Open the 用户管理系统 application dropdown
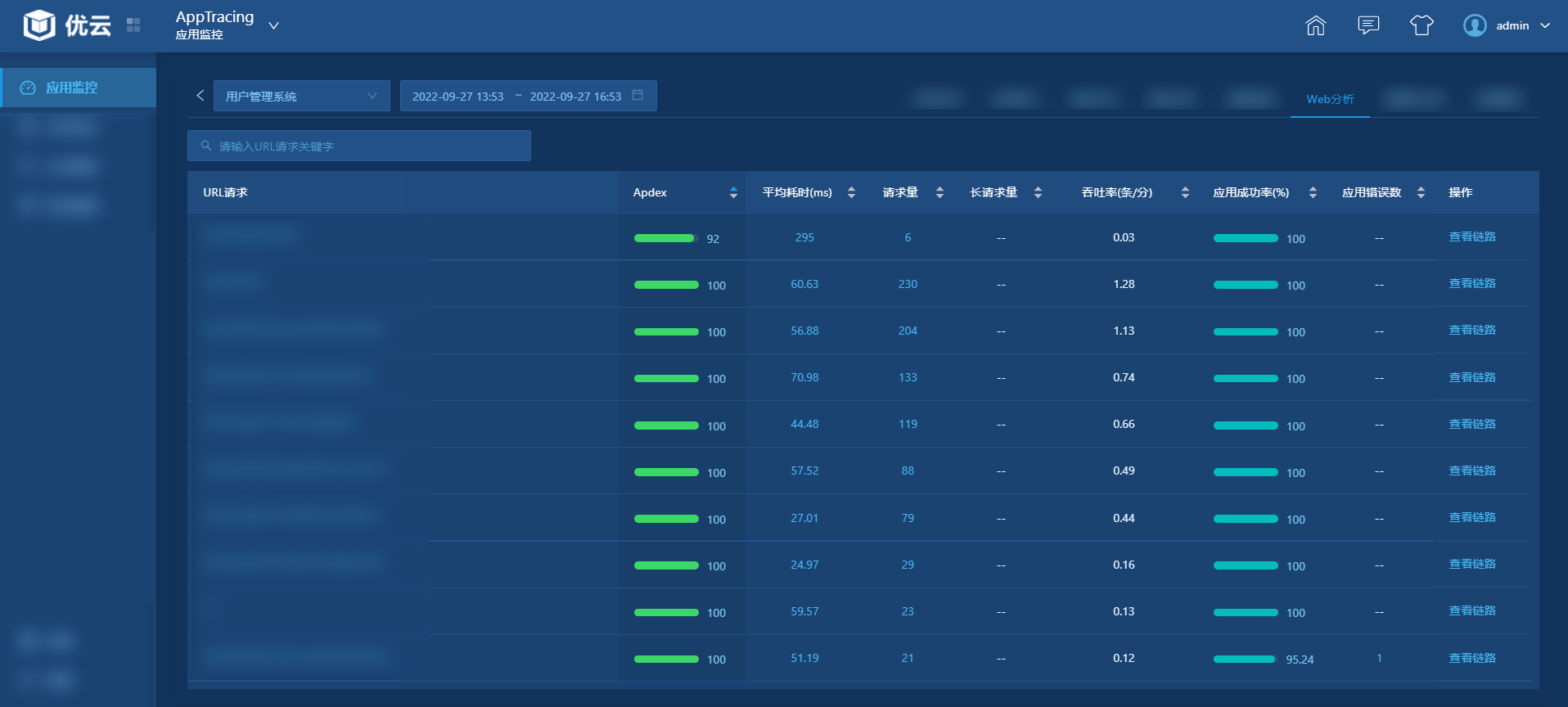Image resolution: width=1568 pixels, height=707 pixels. click(302, 96)
